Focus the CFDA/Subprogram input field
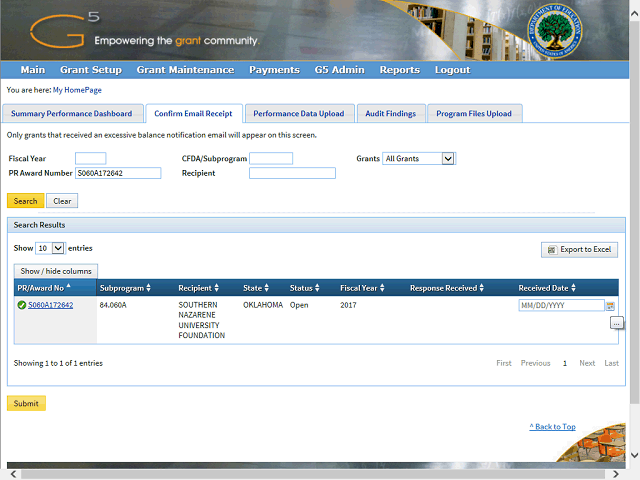Viewport: 640px width, 480px height. click(x=271, y=158)
